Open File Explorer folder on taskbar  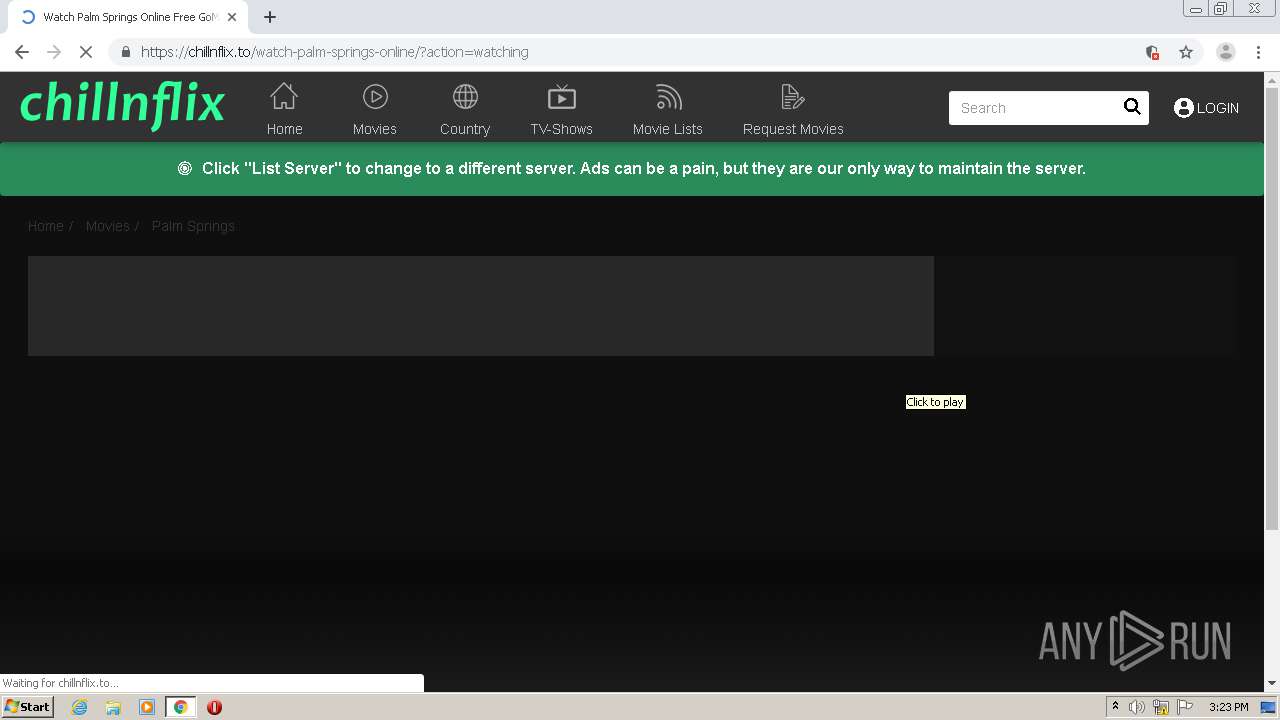pyautogui.click(x=113, y=707)
